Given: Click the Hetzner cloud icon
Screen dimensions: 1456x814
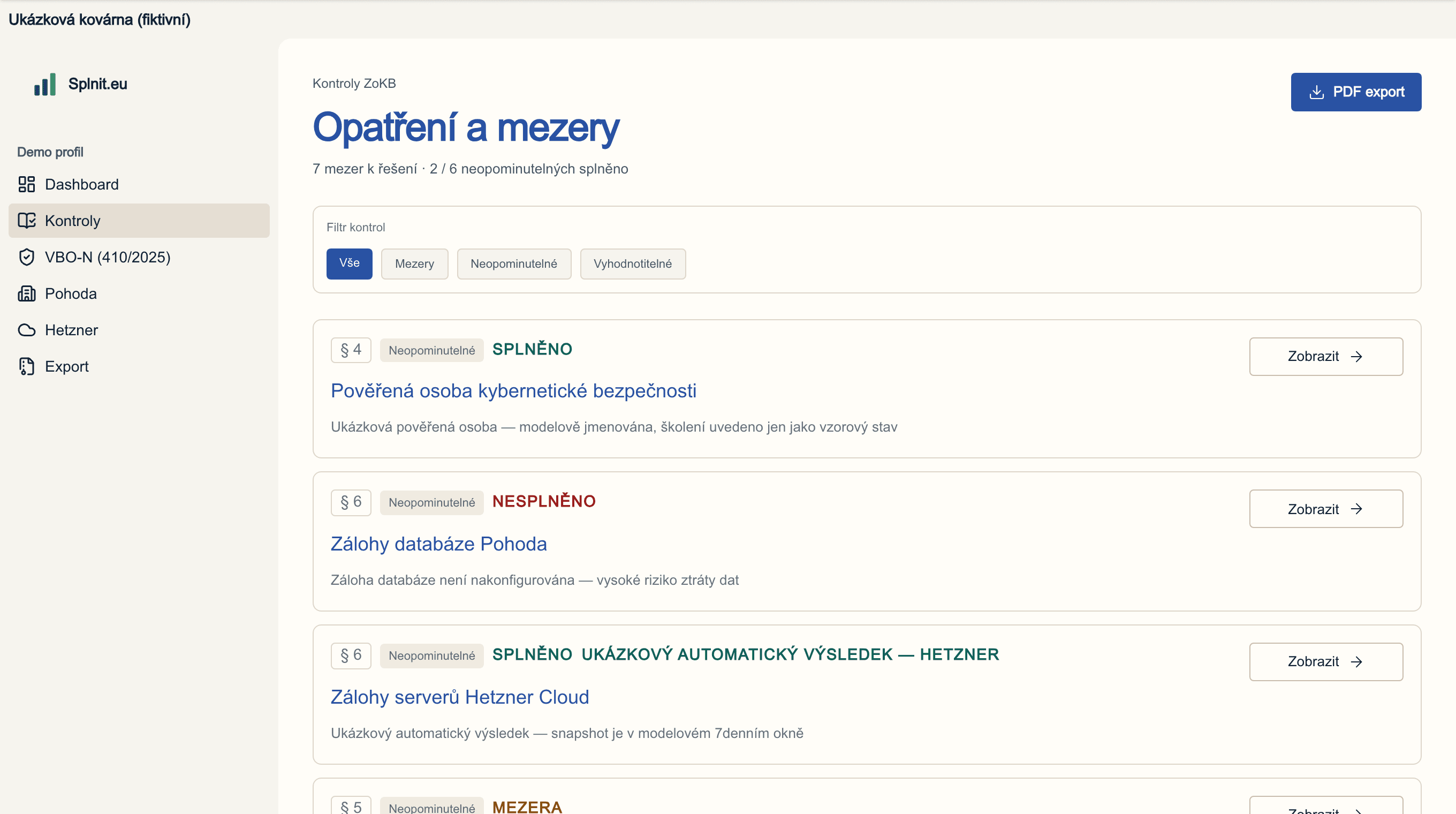Looking at the screenshot, I should [x=27, y=330].
